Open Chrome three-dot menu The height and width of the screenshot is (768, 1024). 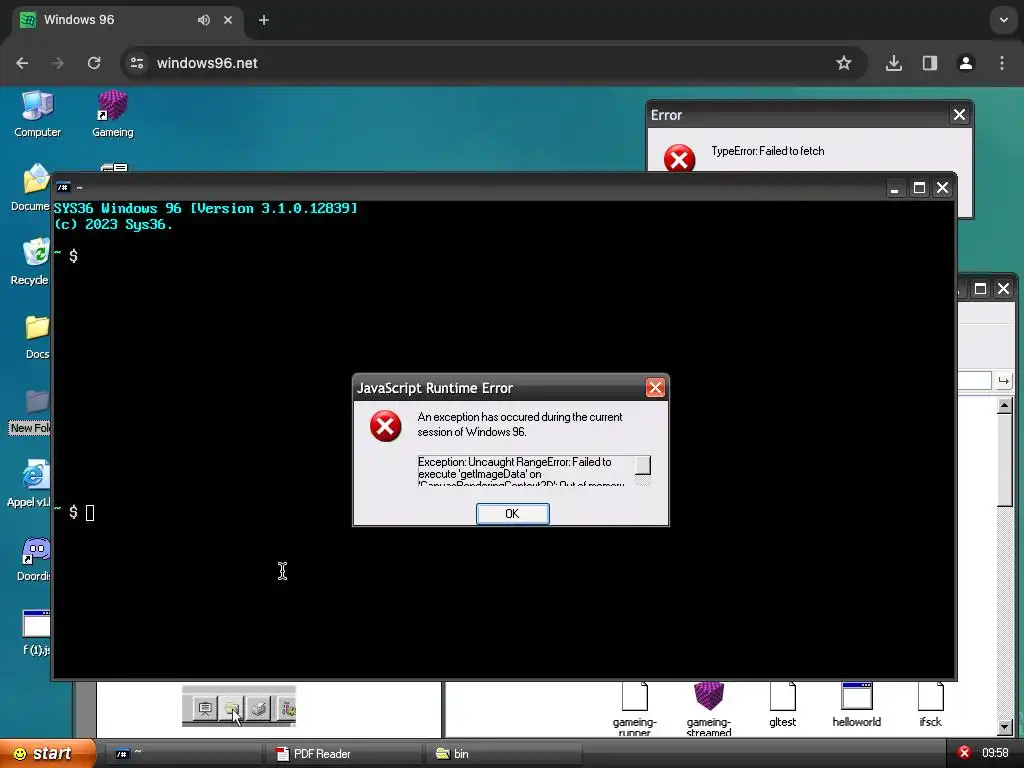tap(1002, 63)
